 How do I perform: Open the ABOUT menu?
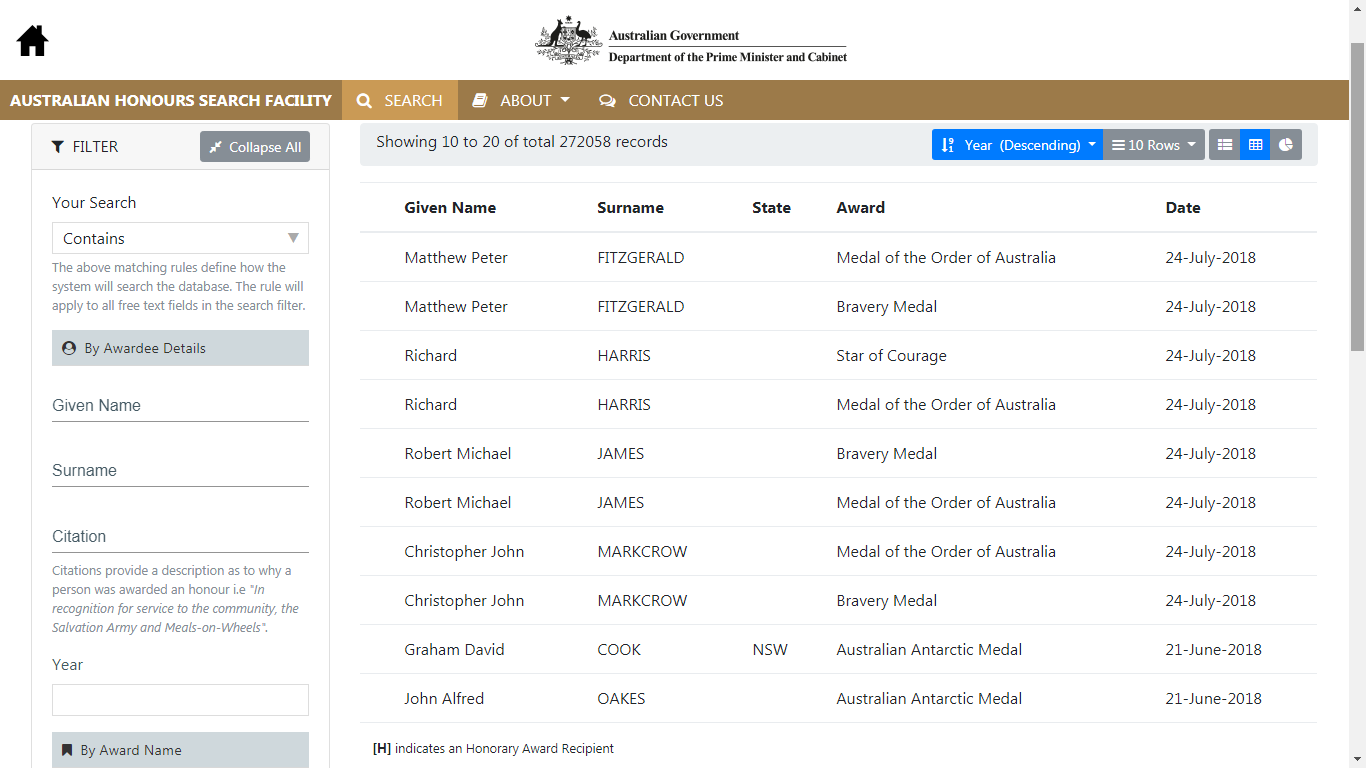[x=521, y=100]
